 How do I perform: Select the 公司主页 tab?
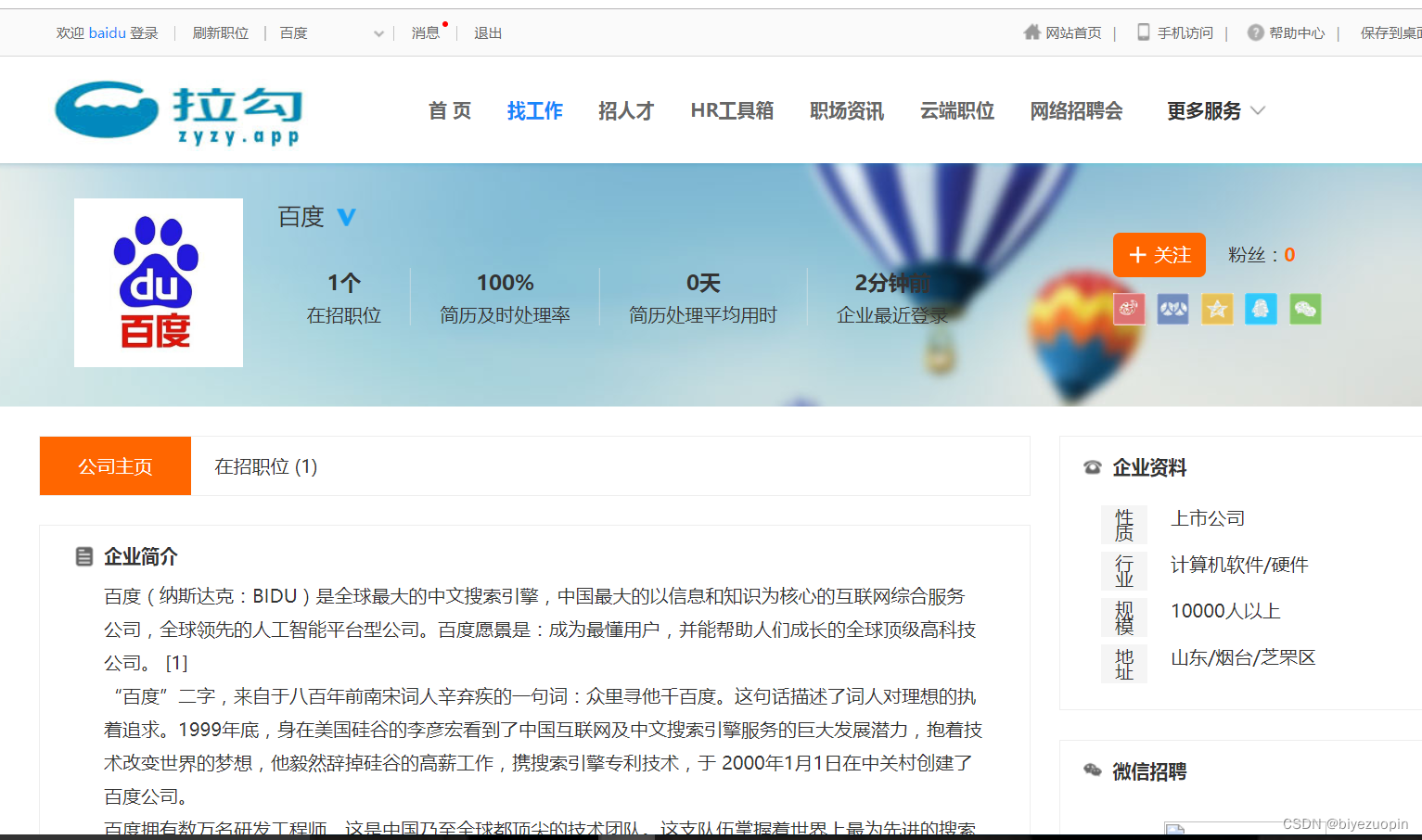(x=115, y=465)
